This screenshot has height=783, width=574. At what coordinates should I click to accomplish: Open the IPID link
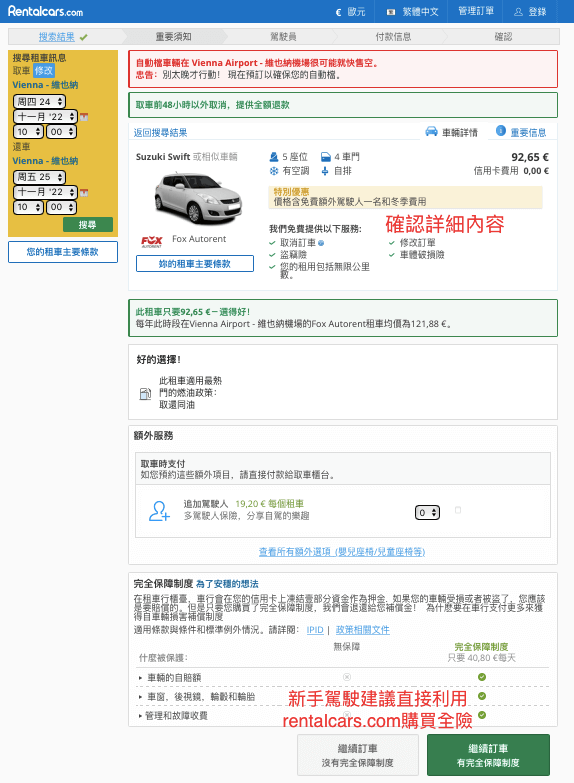click(x=315, y=630)
